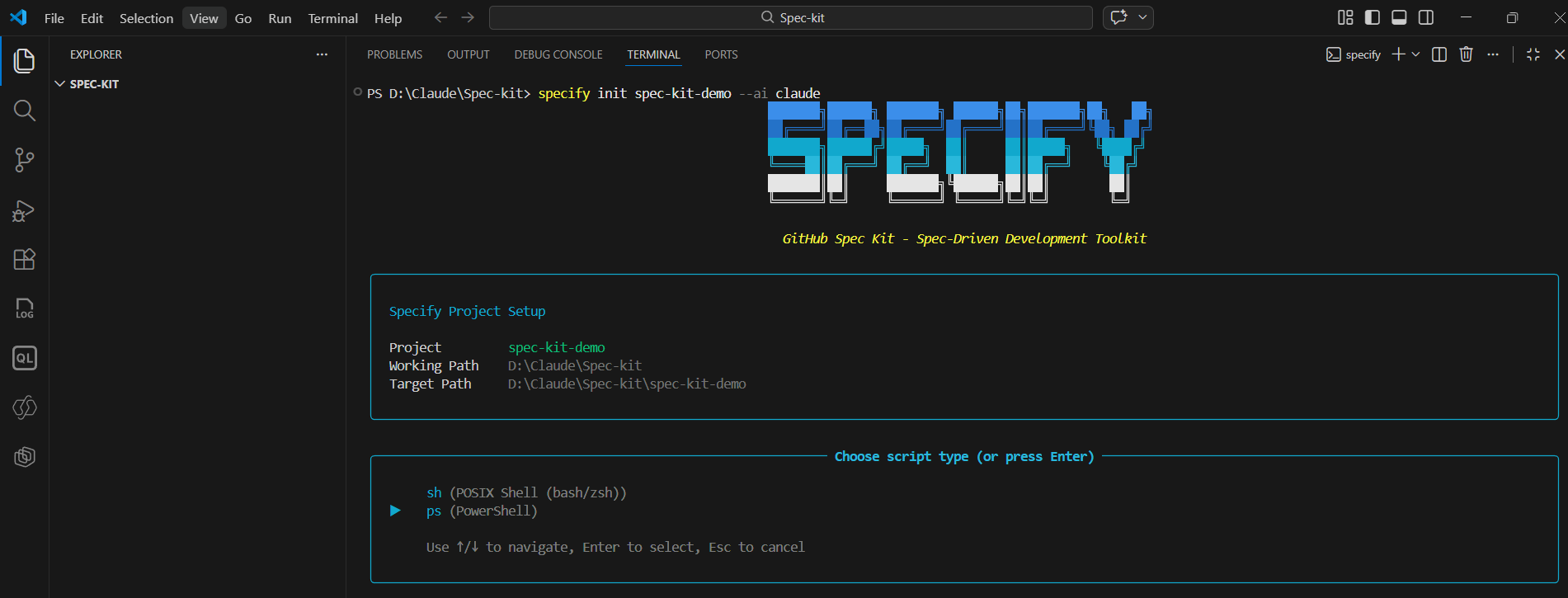Expand the Copilot chat dropdown arrow
This screenshot has height=598, width=1568.
(x=1142, y=17)
